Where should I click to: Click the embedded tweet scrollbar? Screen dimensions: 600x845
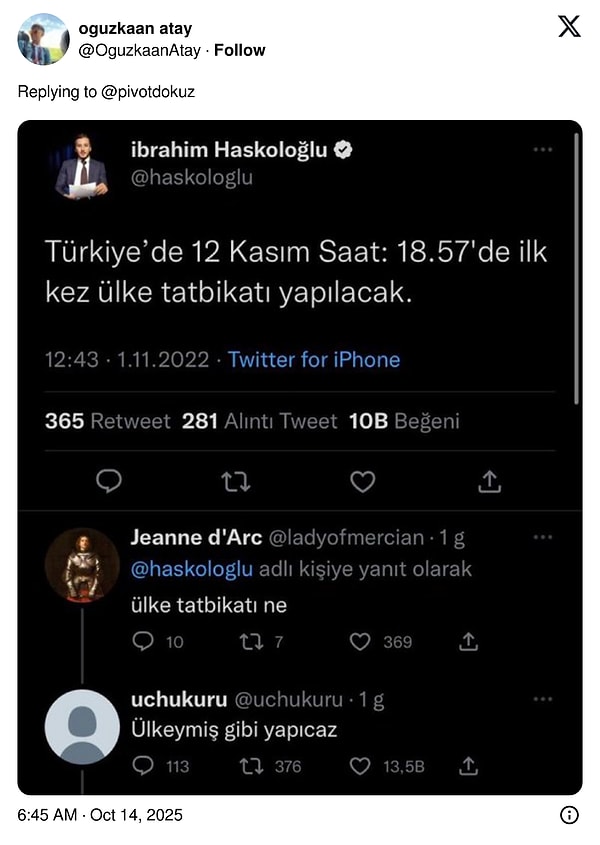576,270
